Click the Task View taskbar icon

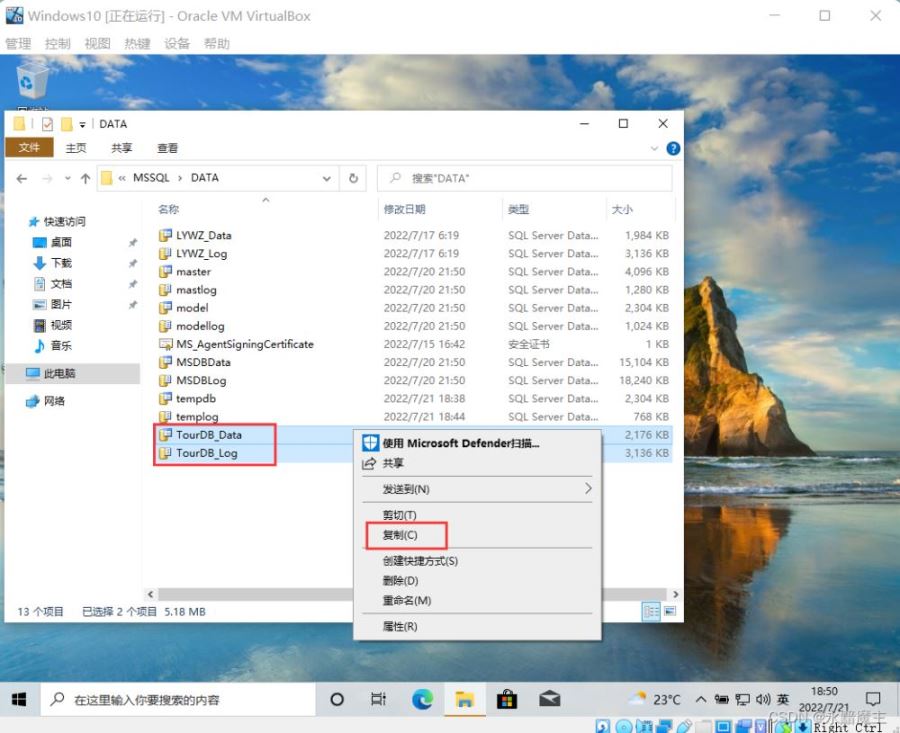point(379,699)
